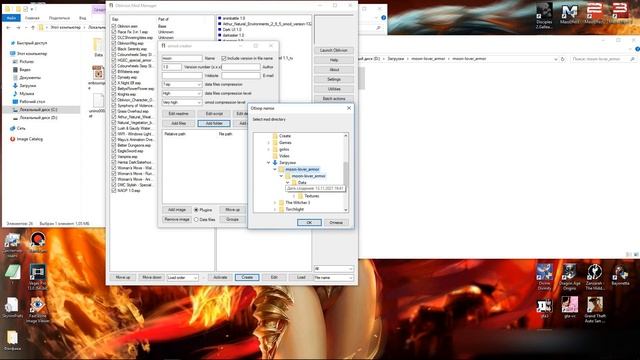Uncheck Vampire.esp in the plugin list
This screenshot has height=360, width=640.
point(114,156)
